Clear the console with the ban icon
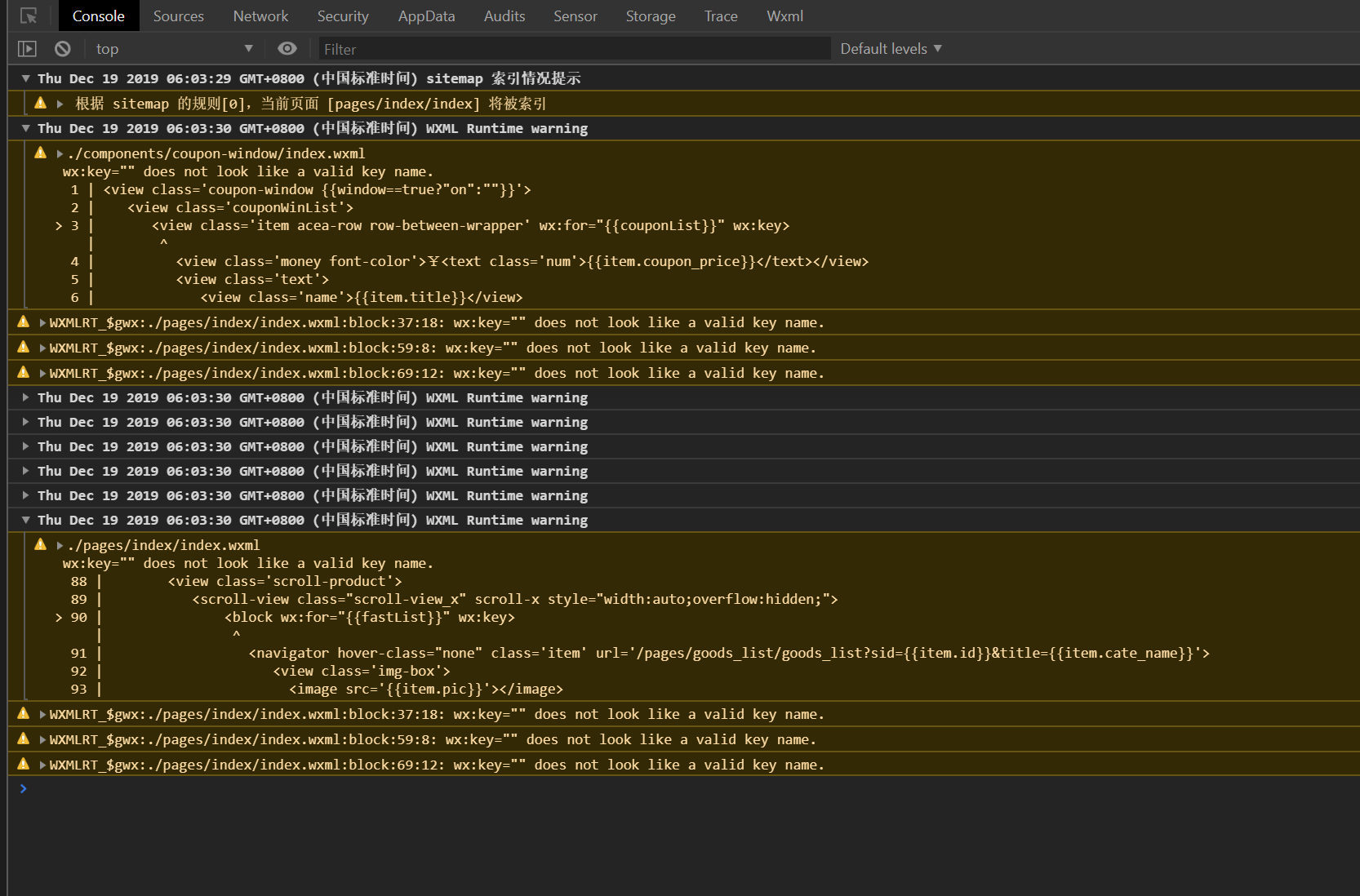The image size is (1360, 896). point(63,49)
